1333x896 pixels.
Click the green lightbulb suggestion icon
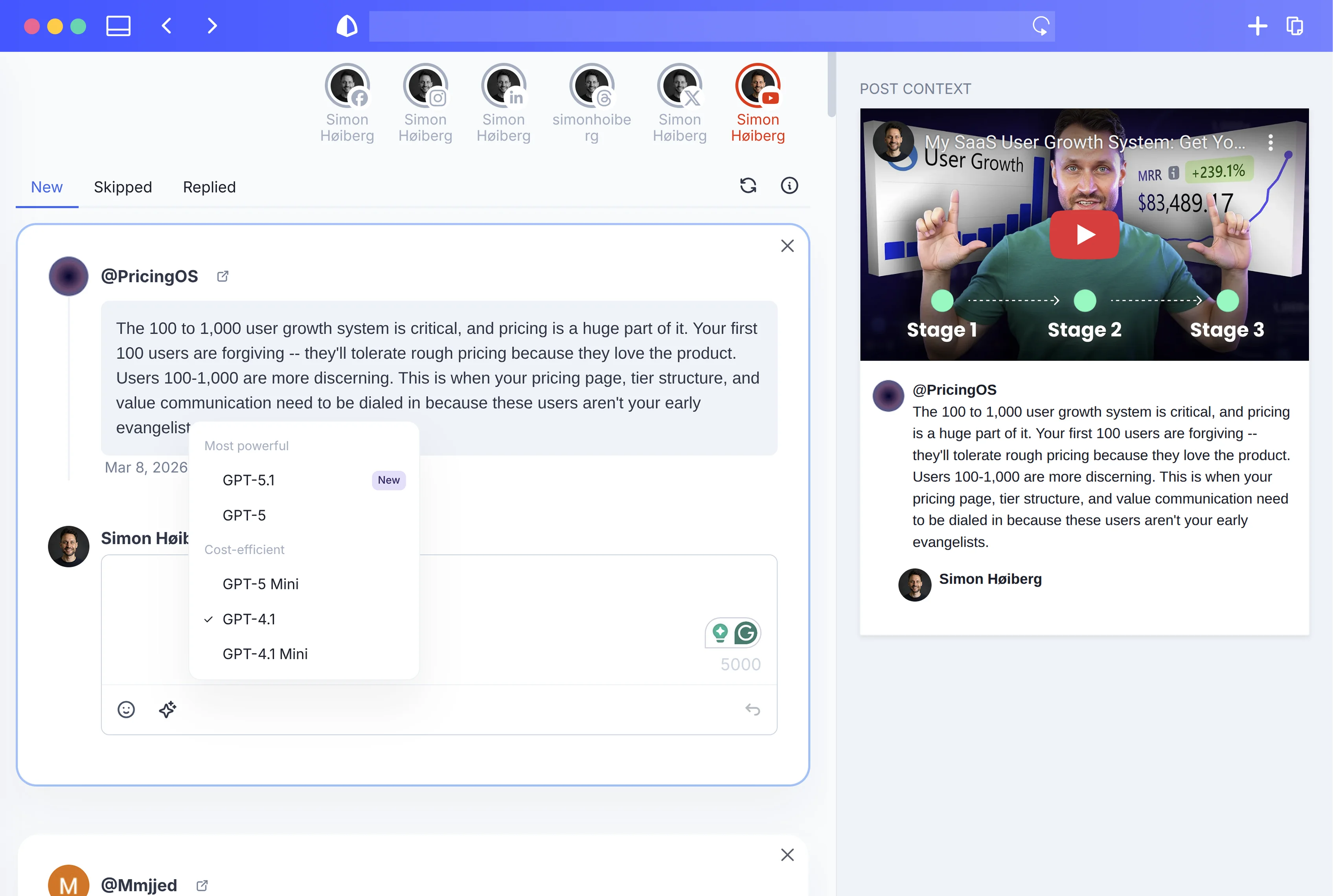(720, 633)
